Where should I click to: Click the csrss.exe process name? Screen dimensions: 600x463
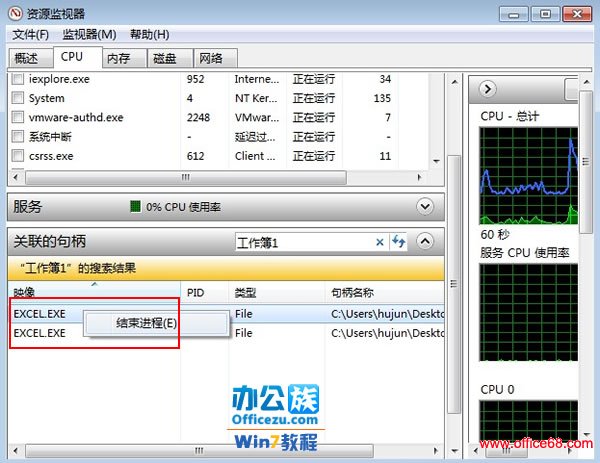pos(51,156)
